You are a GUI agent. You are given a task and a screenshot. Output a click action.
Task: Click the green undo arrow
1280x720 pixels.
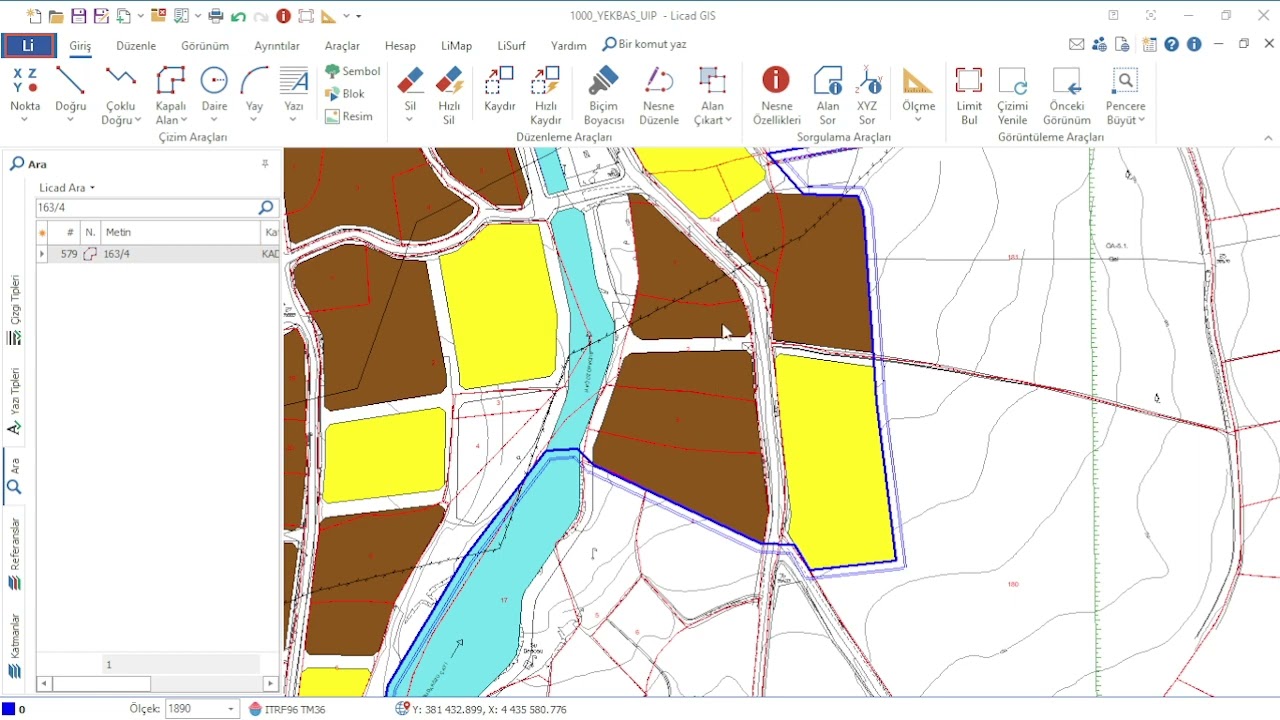[x=238, y=16]
